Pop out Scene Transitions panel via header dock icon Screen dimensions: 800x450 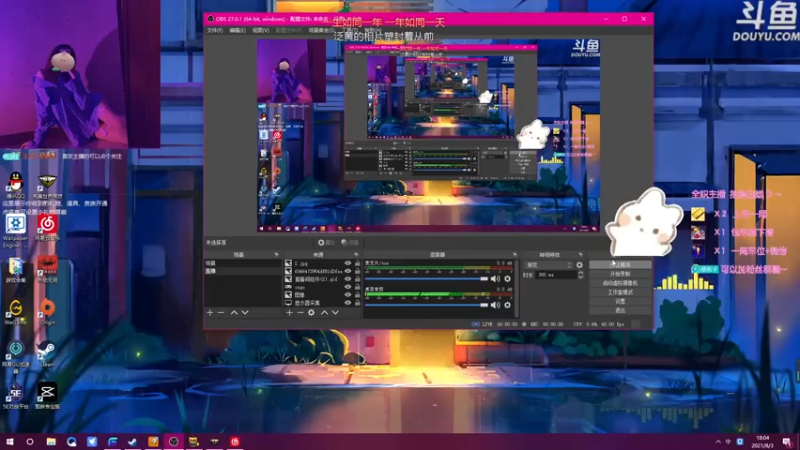pyautogui.click(x=581, y=254)
